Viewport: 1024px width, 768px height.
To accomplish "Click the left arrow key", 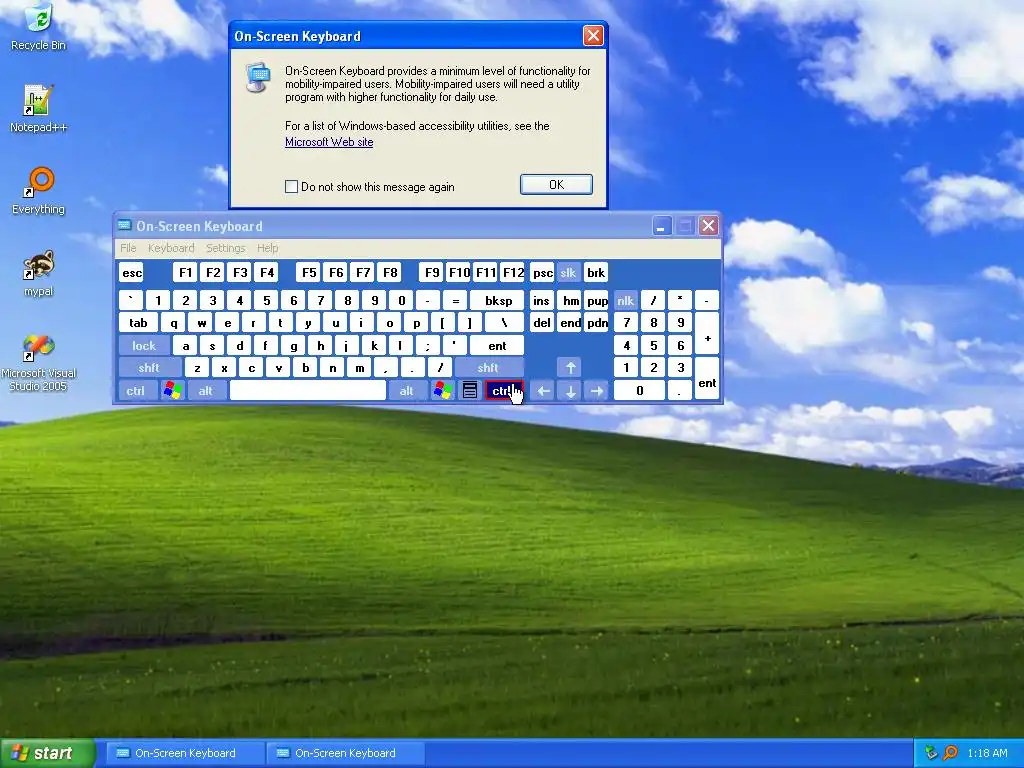I will coord(543,391).
